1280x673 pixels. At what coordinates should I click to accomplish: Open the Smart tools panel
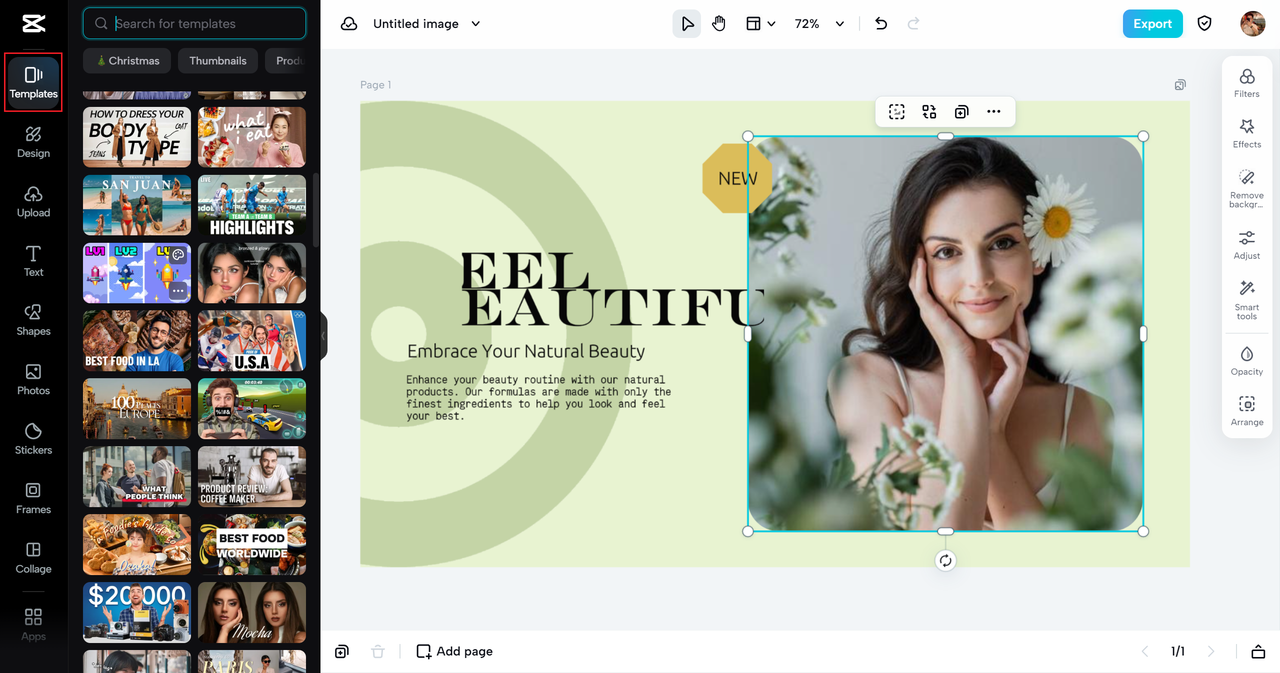click(1247, 300)
